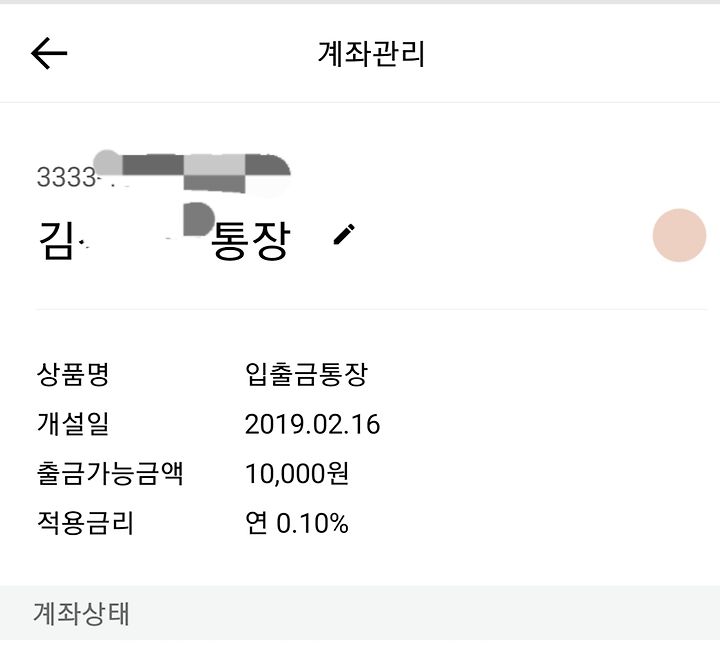Tap the 10,000원 withdrawable amount
Viewport: 720px width, 663px height.
pos(297,473)
